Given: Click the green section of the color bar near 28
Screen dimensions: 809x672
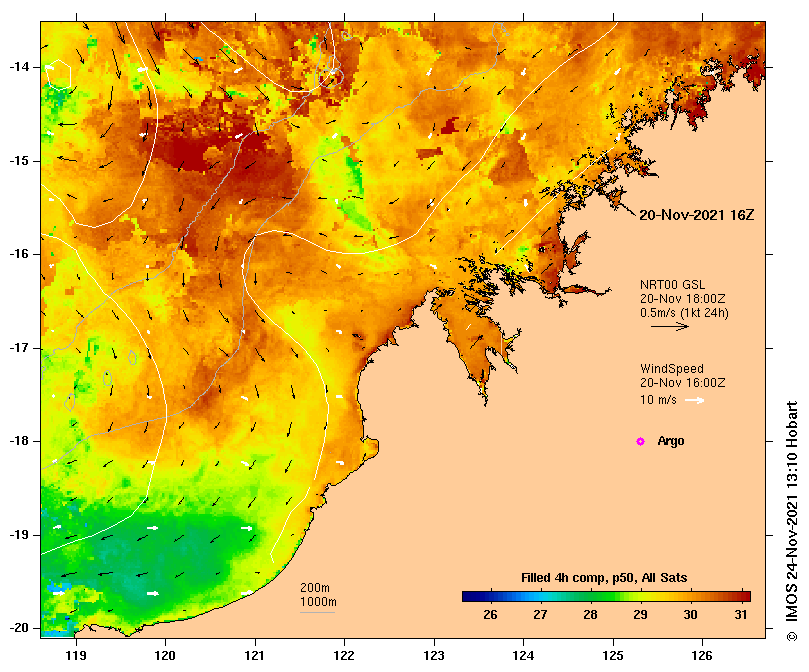Looking at the screenshot, I should pos(591,597).
